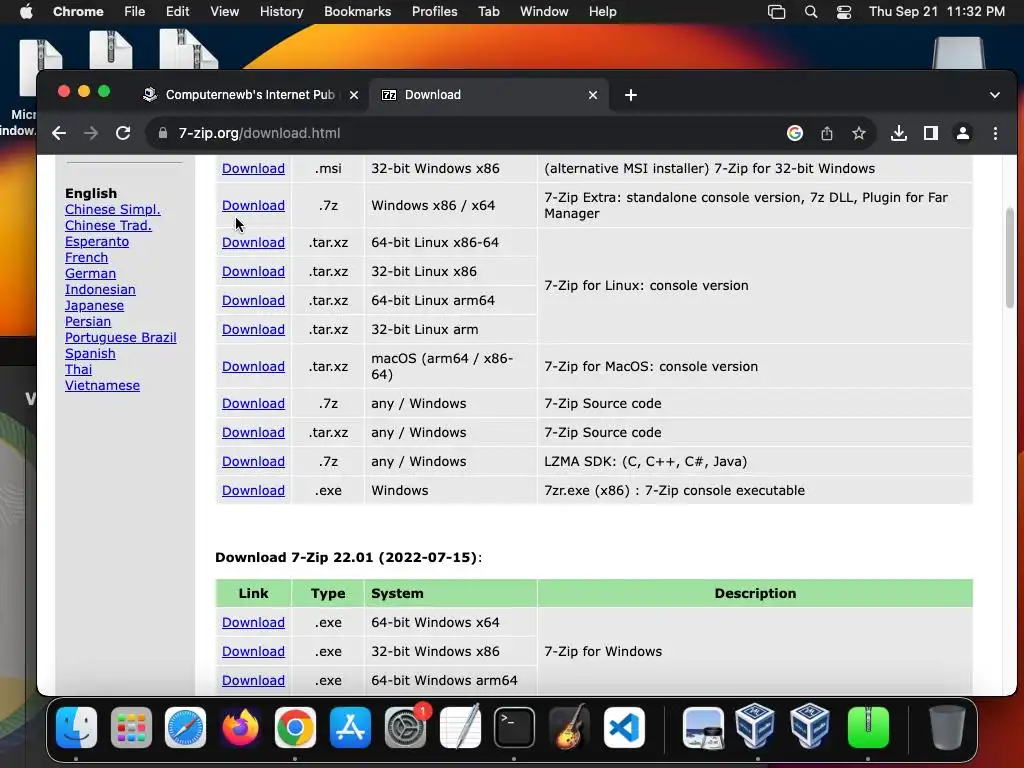Image resolution: width=1024 pixels, height=768 pixels.
Task: Open Visual Studio Code from the Dock
Action: 624,727
